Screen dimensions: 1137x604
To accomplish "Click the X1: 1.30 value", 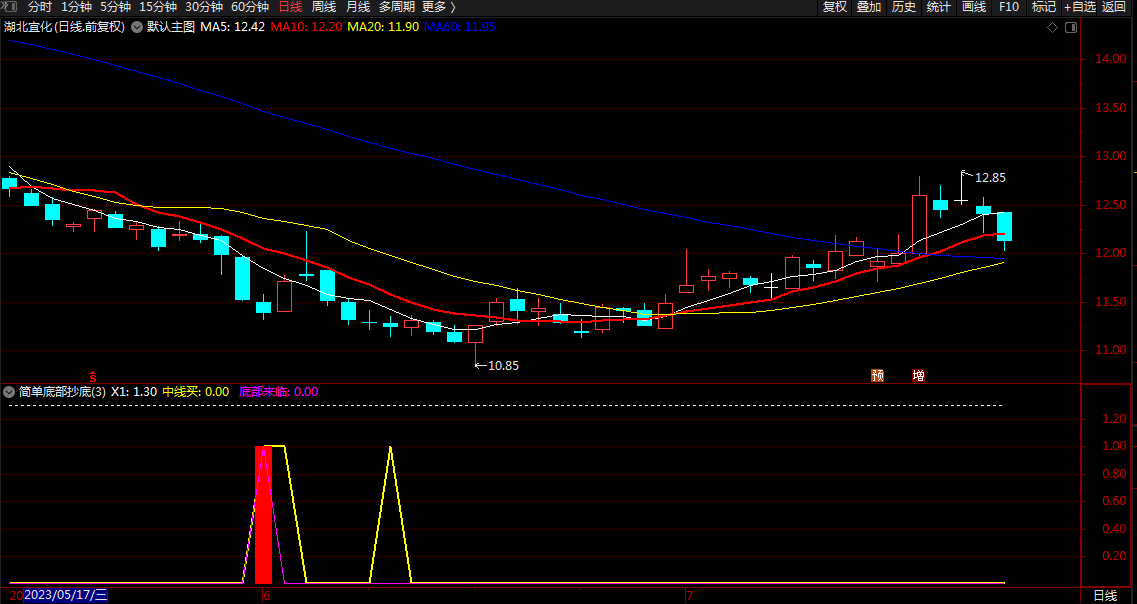I will coord(133,392).
